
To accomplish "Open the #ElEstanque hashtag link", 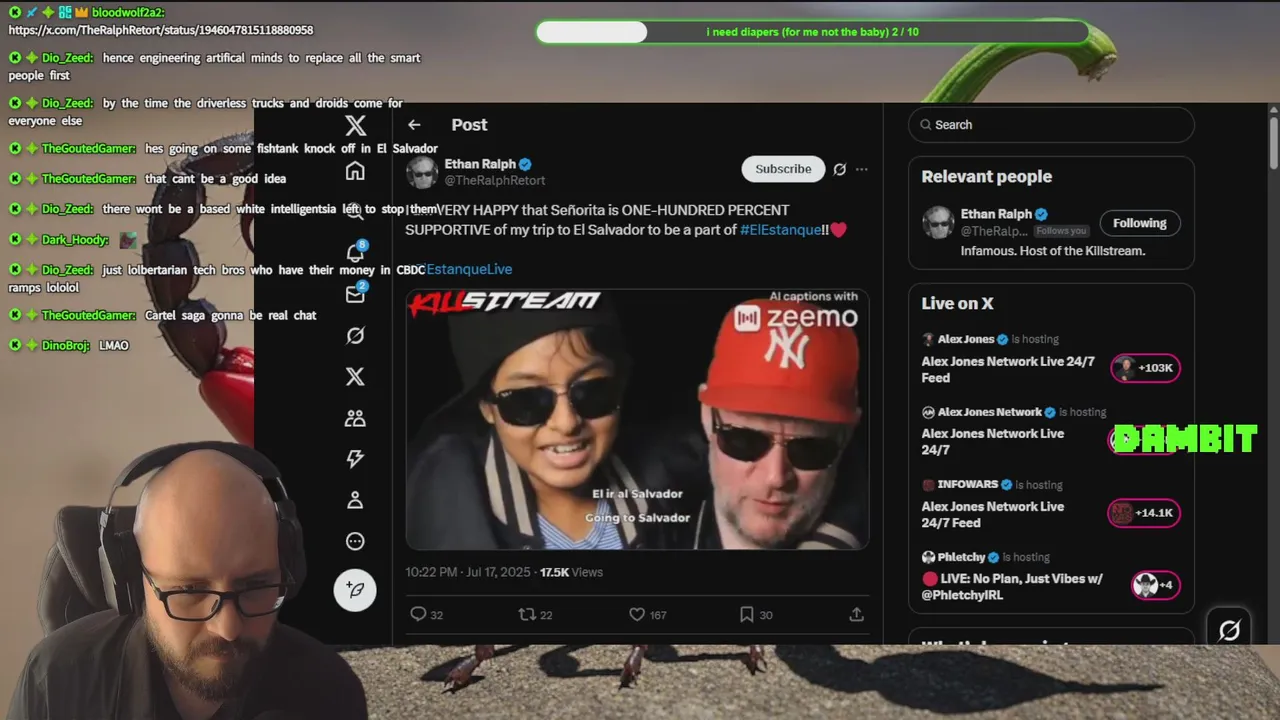I will [780, 230].
